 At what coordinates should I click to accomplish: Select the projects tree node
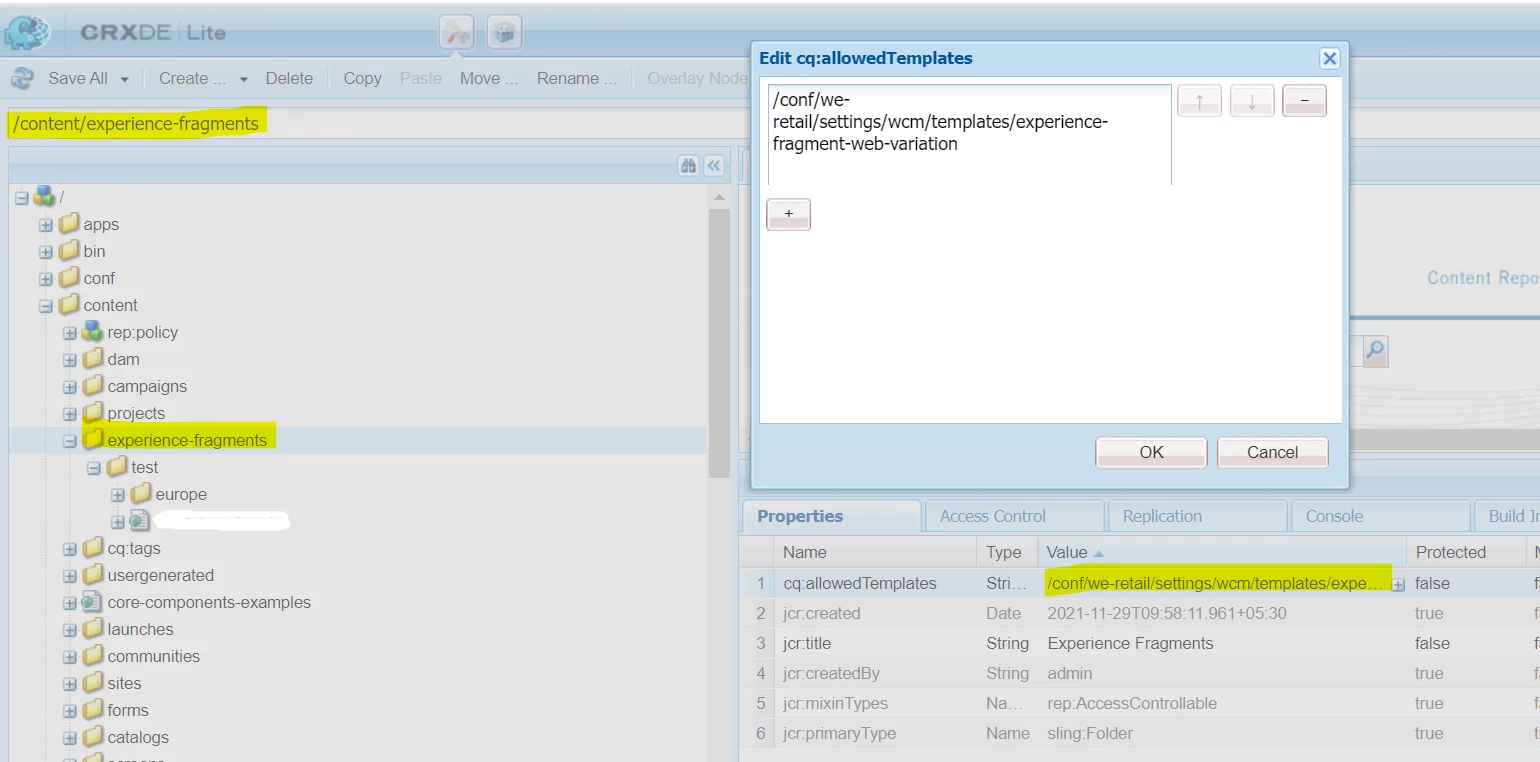tap(136, 413)
